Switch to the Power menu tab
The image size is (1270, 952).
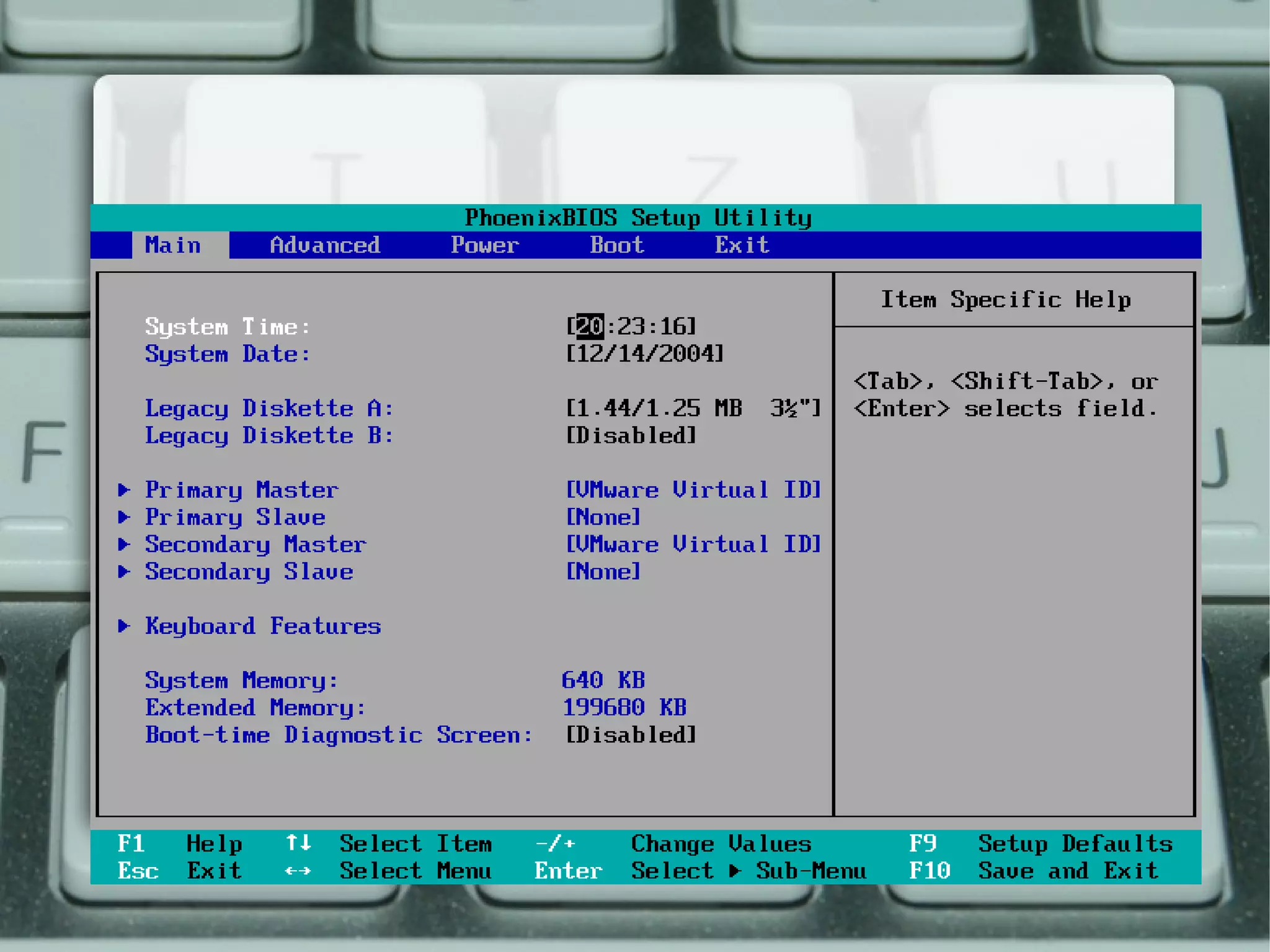coord(484,245)
